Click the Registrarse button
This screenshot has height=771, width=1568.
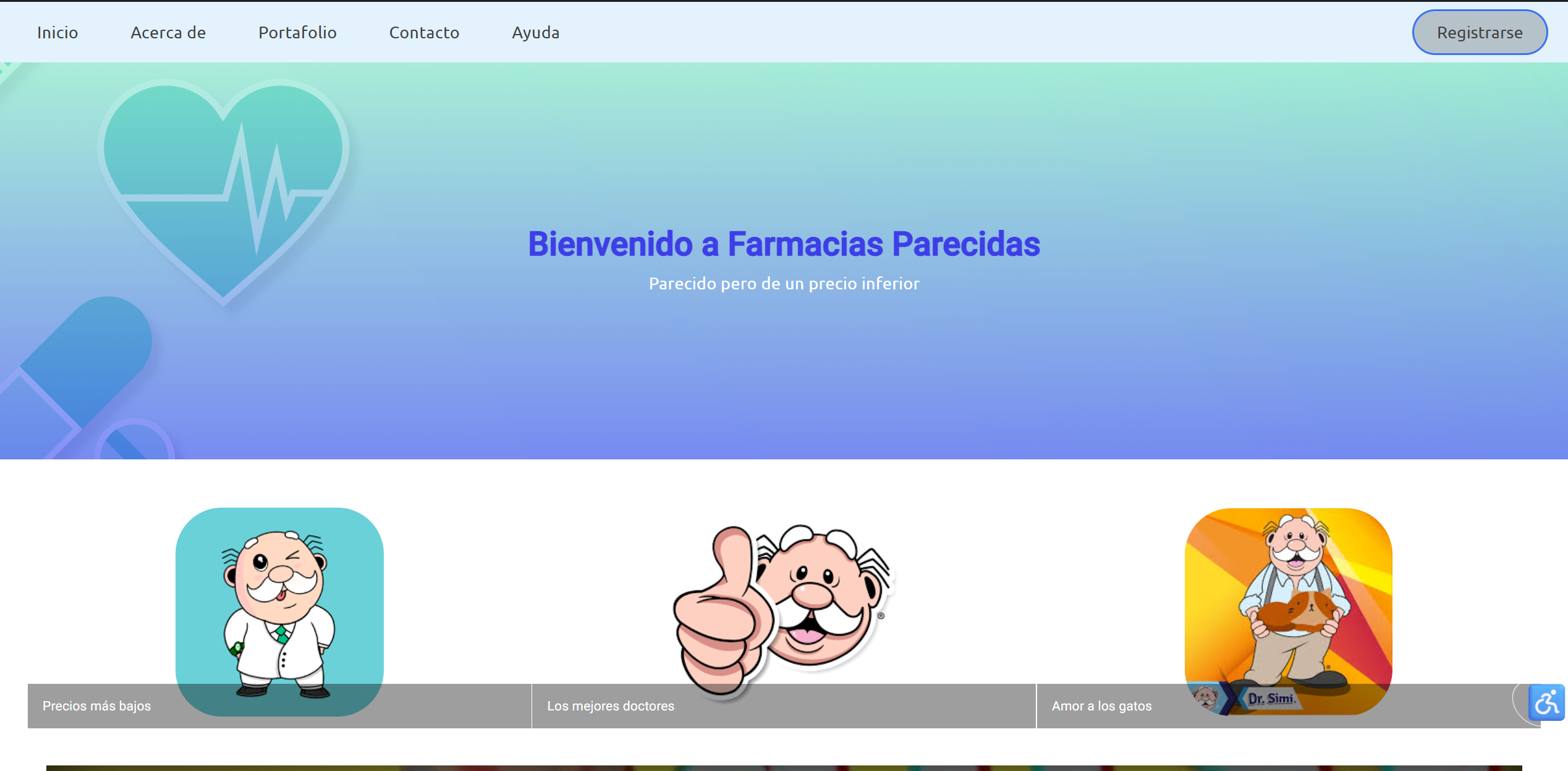[1480, 32]
